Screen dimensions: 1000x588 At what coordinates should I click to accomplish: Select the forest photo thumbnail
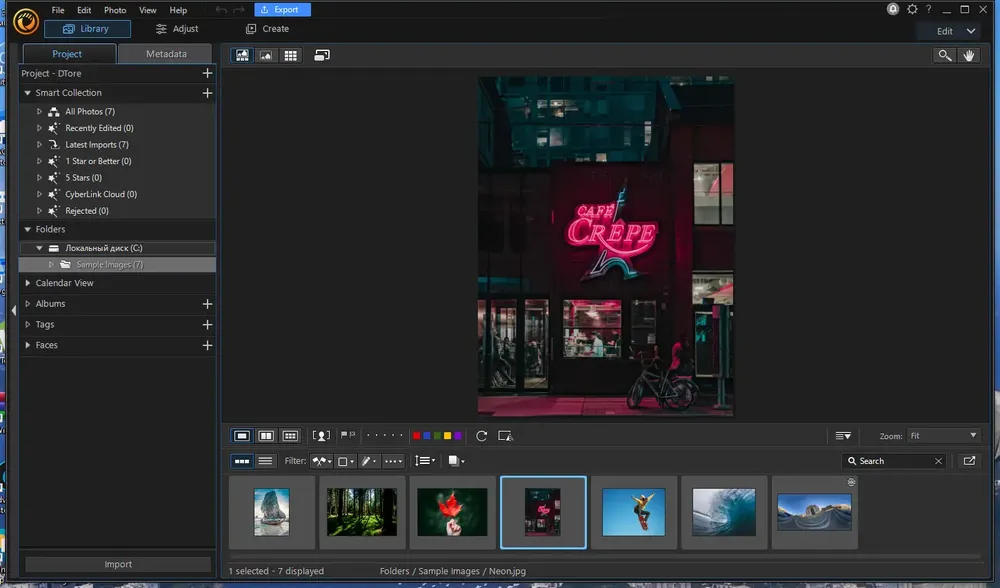tap(362, 512)
